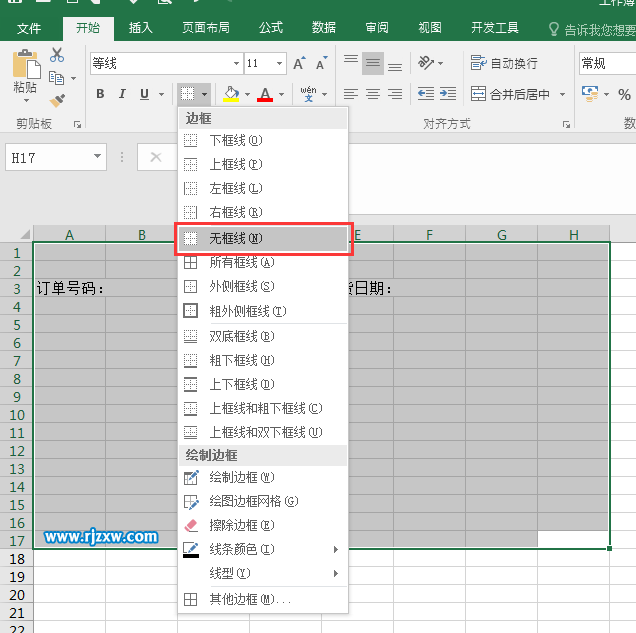Click the red font color A icon
This screenshot has height=633, width=636.
point(265,94)
